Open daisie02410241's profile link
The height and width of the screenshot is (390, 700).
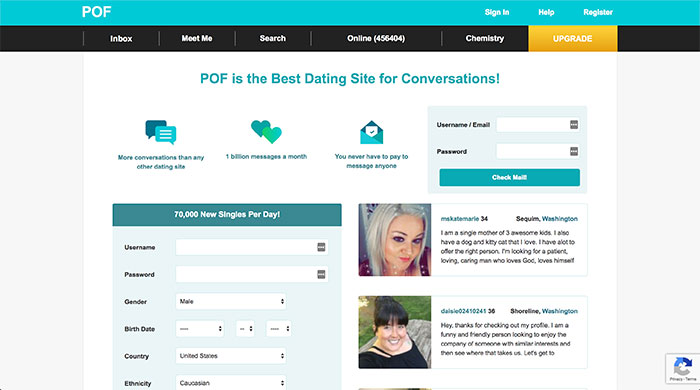(463, 311)
